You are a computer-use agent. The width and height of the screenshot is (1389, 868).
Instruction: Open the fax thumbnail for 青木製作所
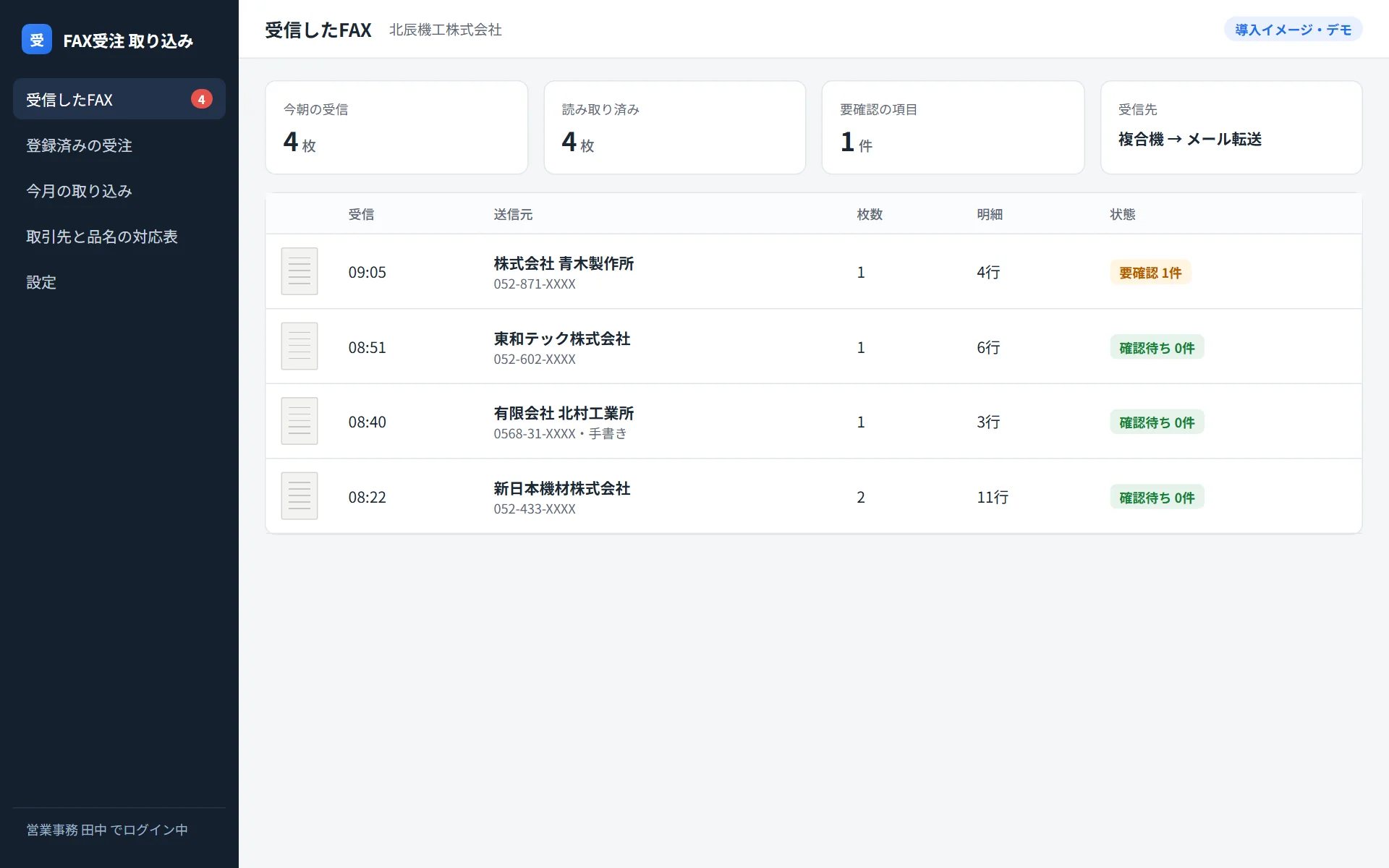point(300,271)
